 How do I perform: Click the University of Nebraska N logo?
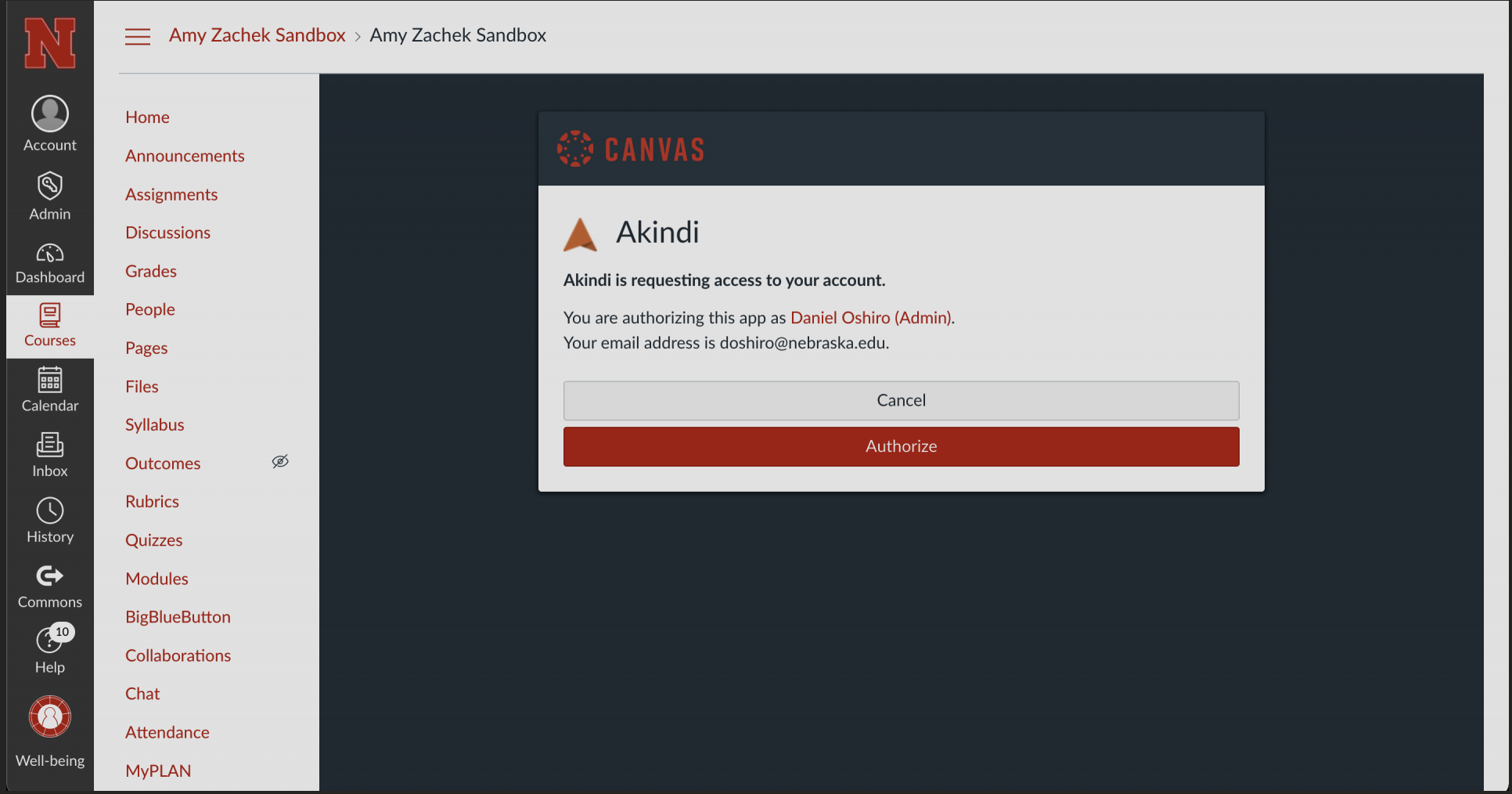tap(50, 44)
